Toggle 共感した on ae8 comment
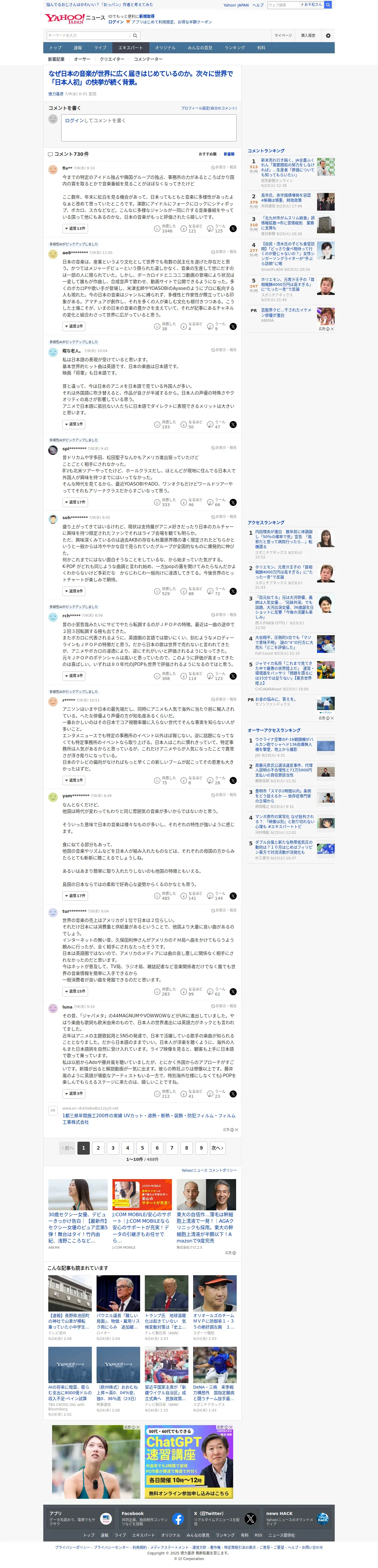 157,327
